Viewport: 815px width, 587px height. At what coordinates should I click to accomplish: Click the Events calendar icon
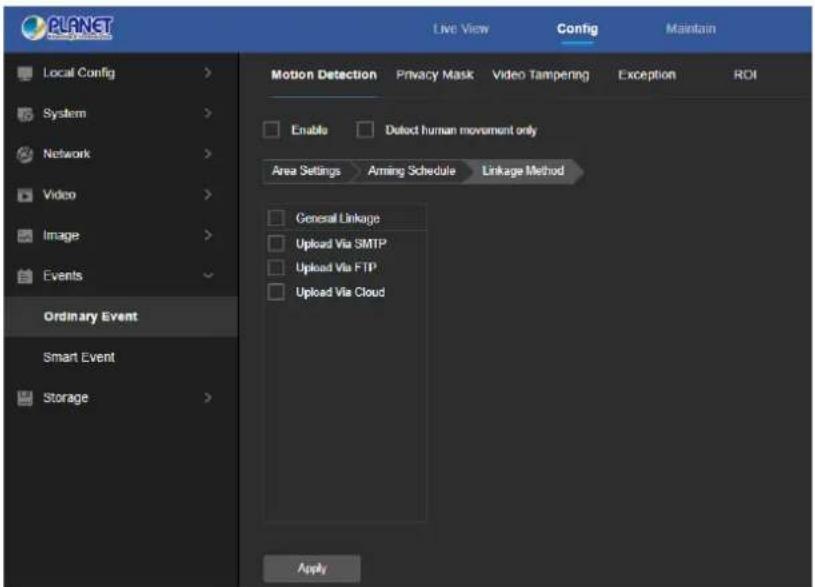click(x=24, y=276)
